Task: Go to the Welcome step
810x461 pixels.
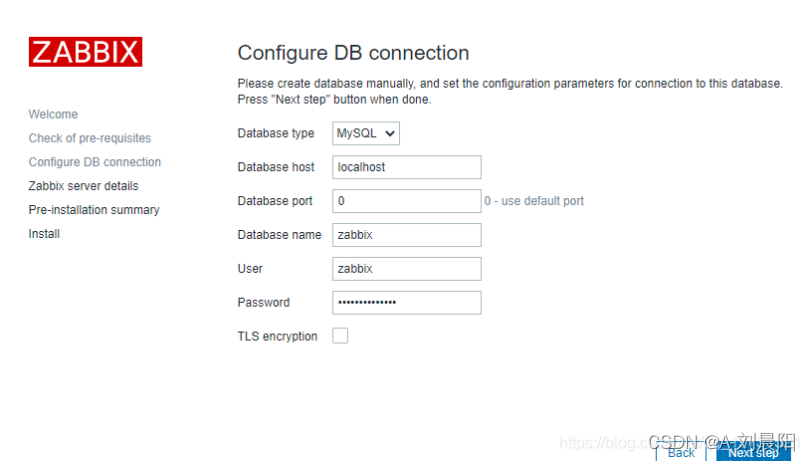Action: 53,114
